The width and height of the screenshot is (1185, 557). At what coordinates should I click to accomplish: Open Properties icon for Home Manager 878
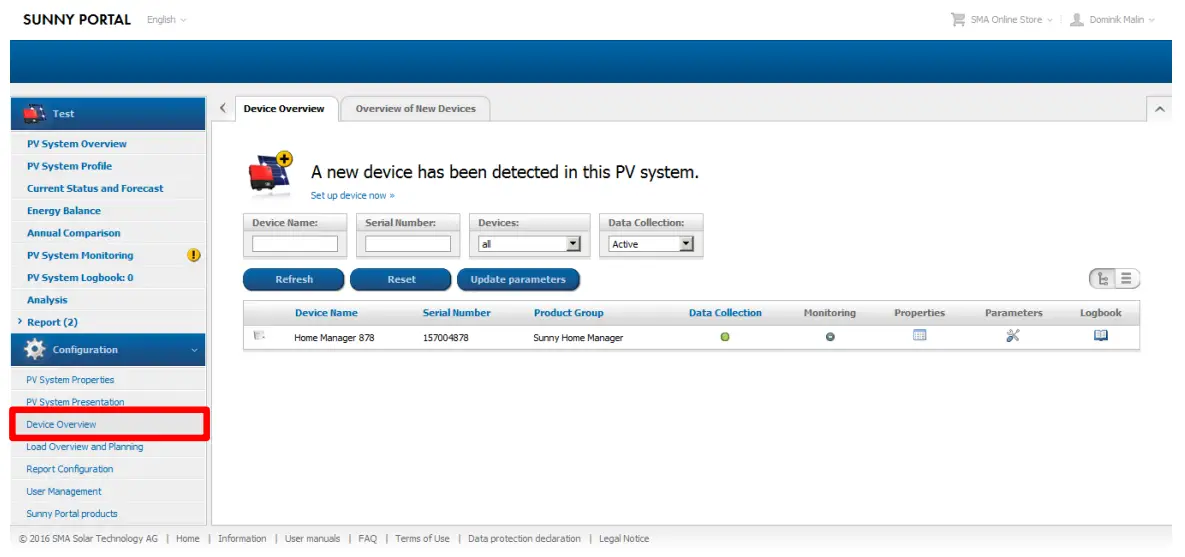[919, 336]
